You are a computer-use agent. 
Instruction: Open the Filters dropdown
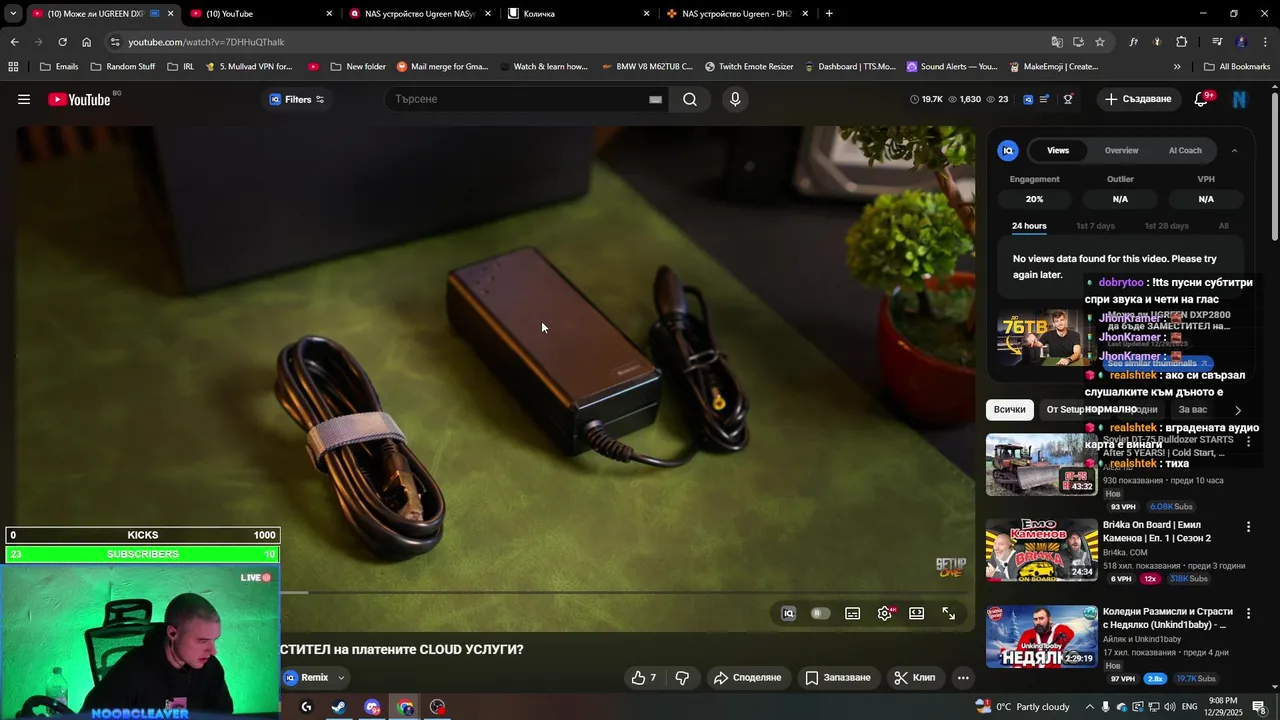click(x=297, y=99)
